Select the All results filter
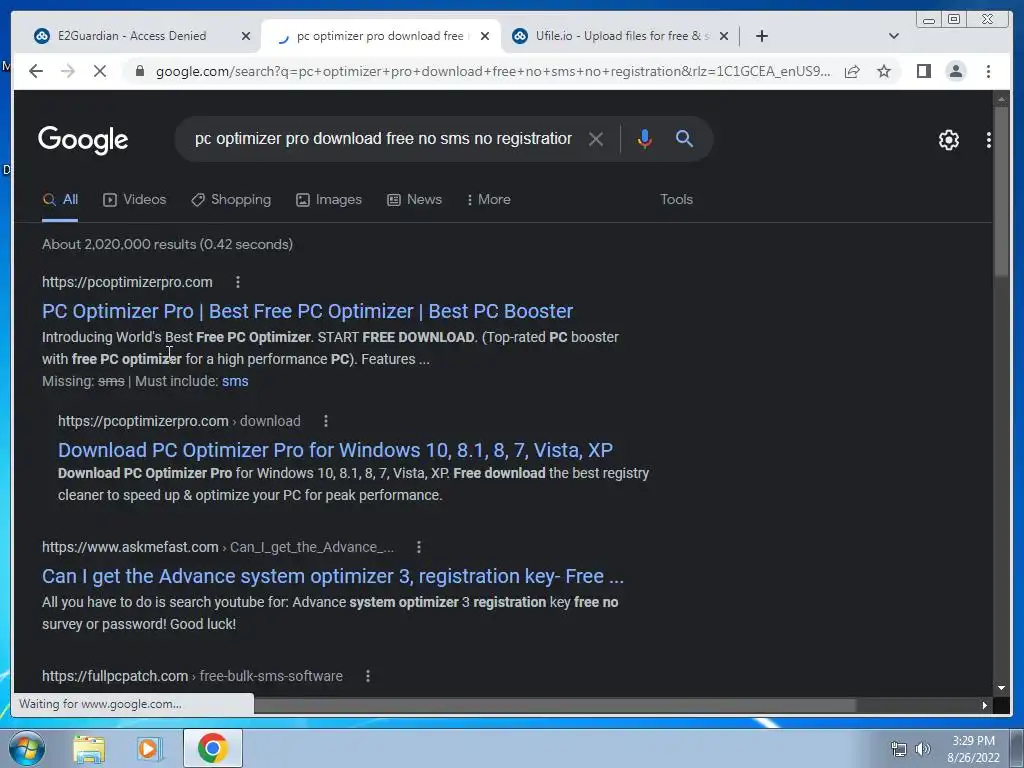Screen dimensions: 1024x768 click(x=60, y=200)
